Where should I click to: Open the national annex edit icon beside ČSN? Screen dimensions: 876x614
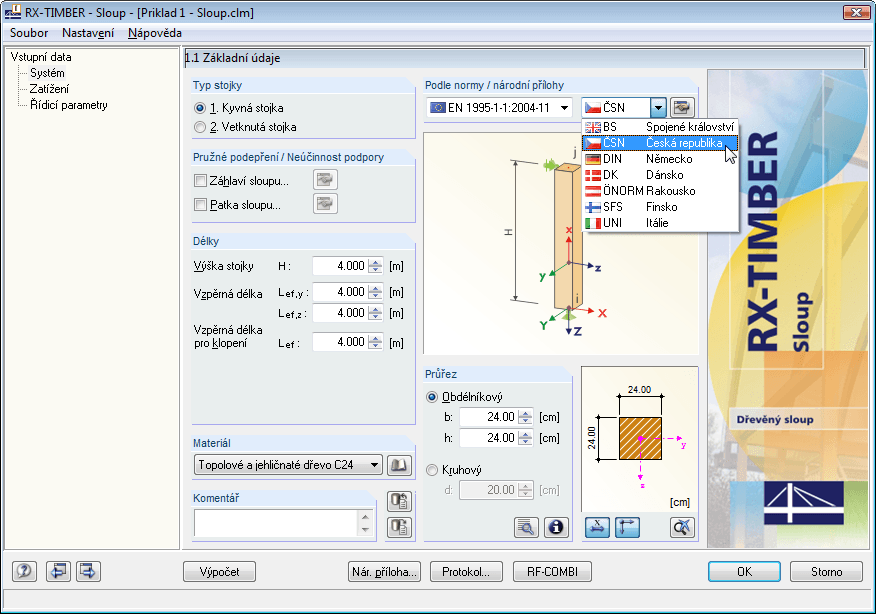click(x=682, y=108)
